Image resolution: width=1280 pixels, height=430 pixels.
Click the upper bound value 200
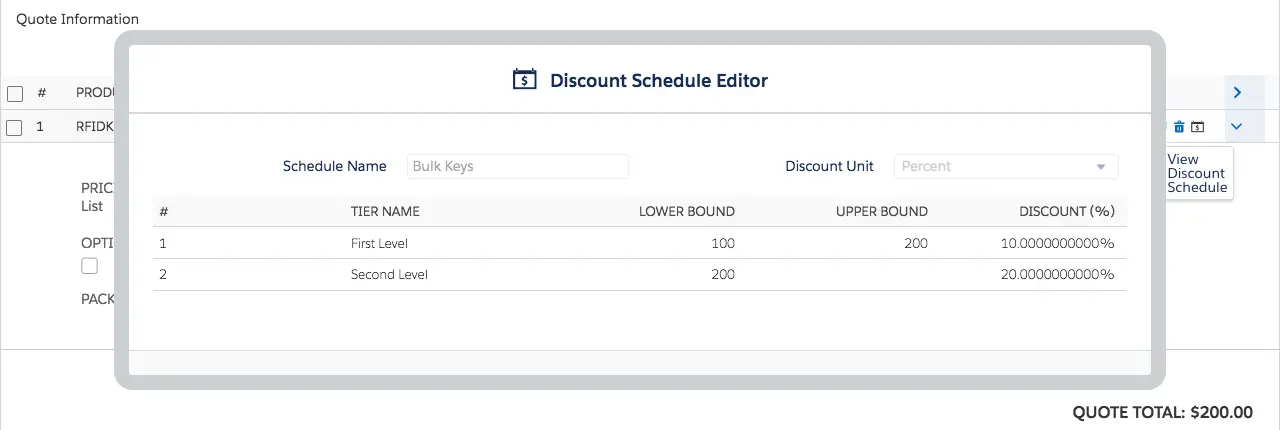[x=915, y=243]
